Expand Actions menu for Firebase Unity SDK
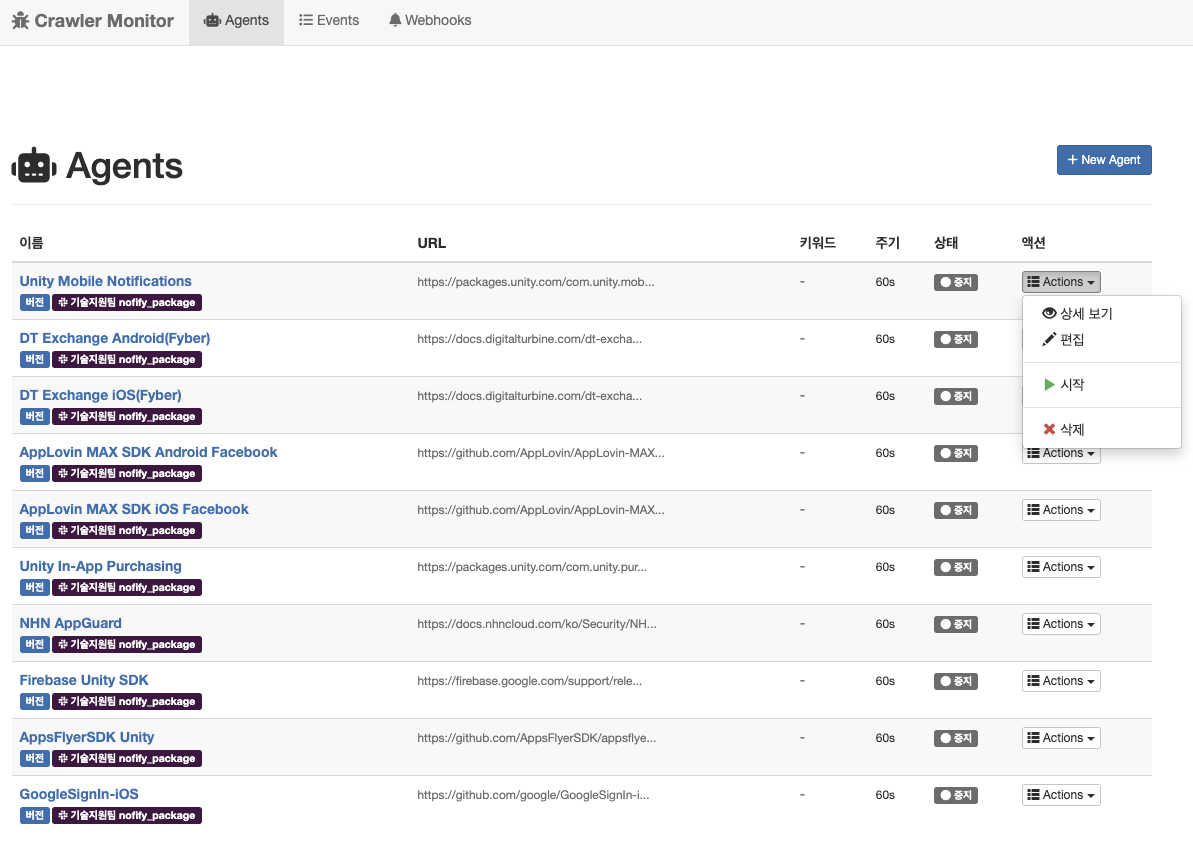Viewport: 1193px width, 861px height. pyautogui.click(x=1061, y=681)
